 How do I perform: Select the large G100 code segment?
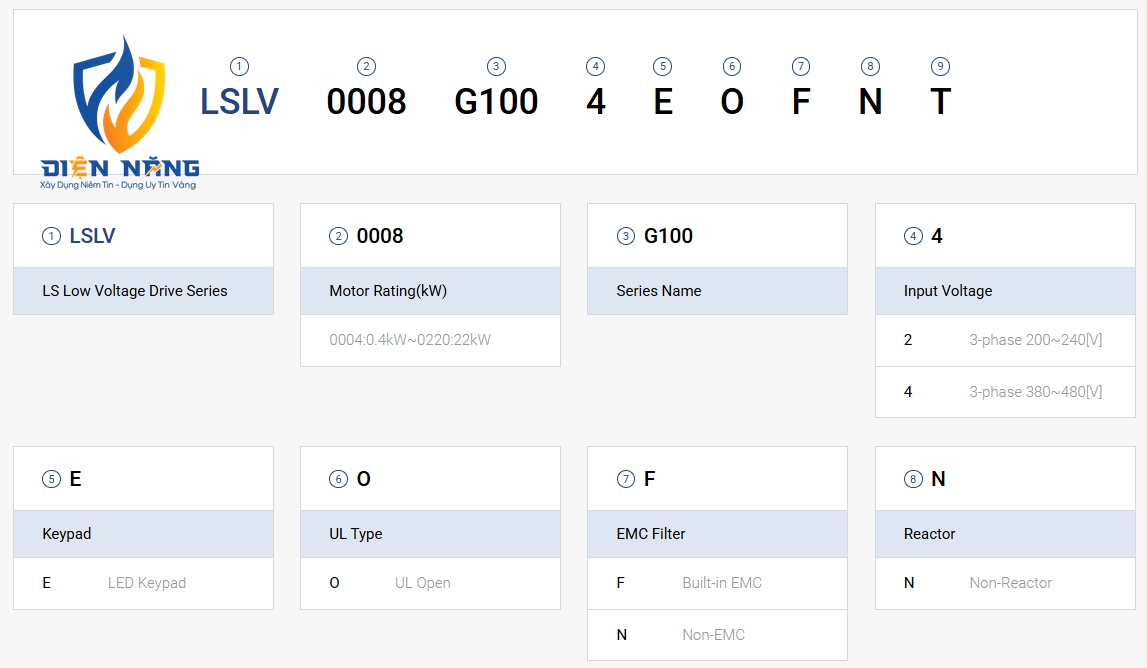pos(496,102)
